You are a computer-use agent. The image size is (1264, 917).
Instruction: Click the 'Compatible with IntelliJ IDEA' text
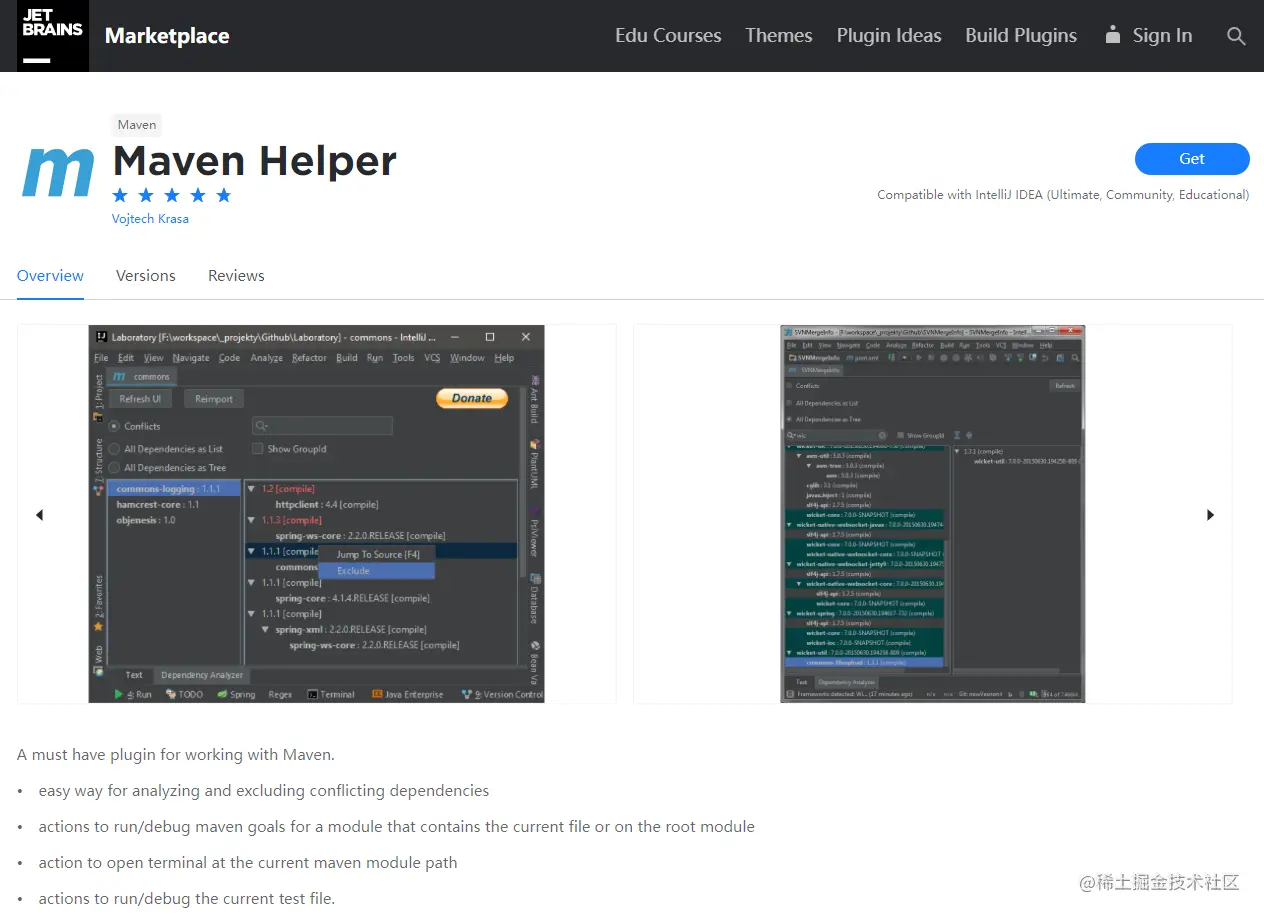[1063, 195]
